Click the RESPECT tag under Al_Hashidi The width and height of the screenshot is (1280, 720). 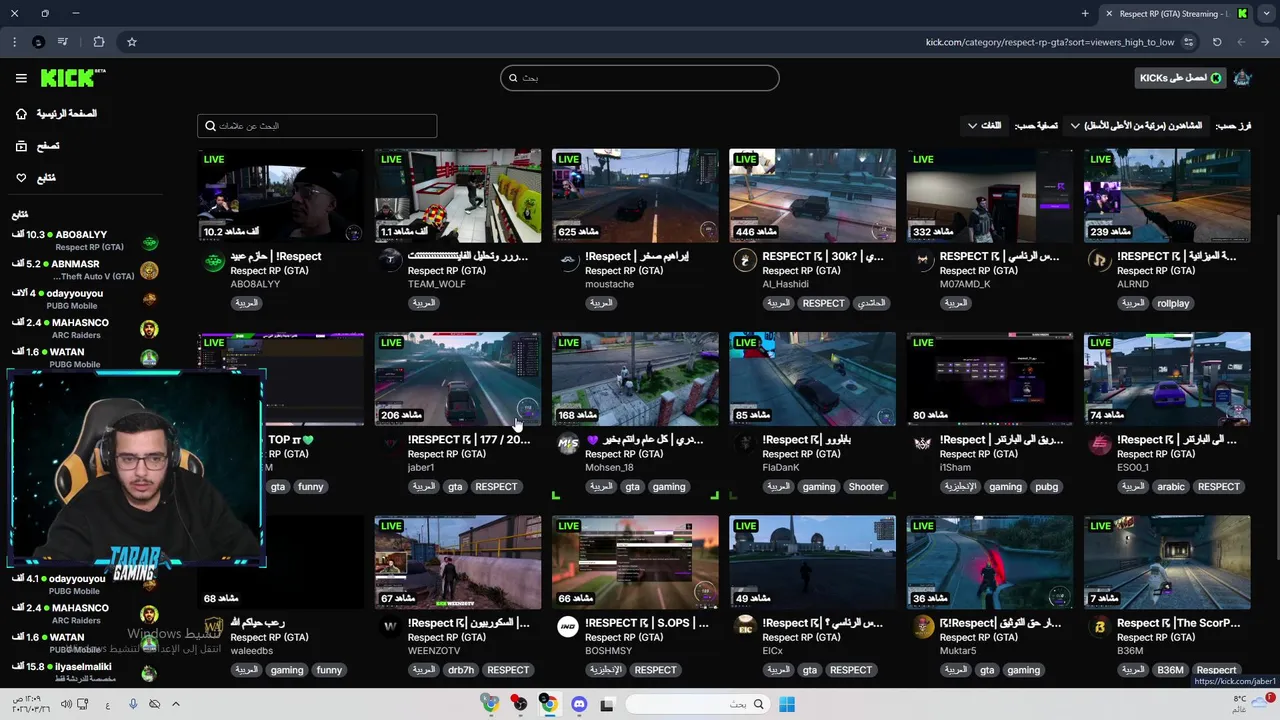(823, 303)
